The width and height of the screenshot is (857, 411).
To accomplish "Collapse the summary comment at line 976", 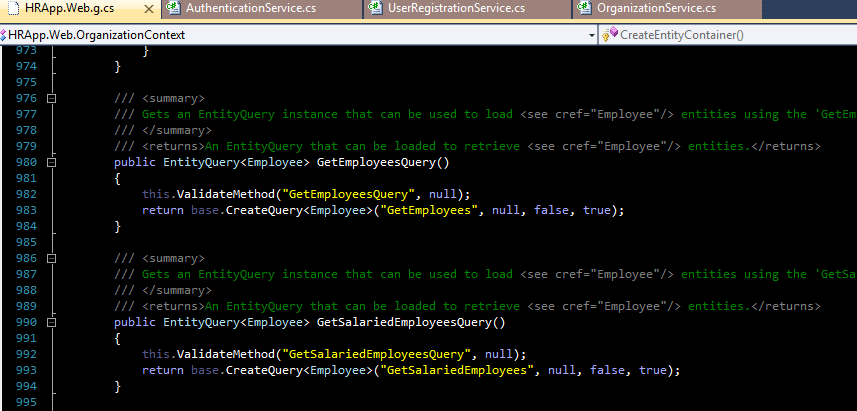I will click(x=51, y=99).
